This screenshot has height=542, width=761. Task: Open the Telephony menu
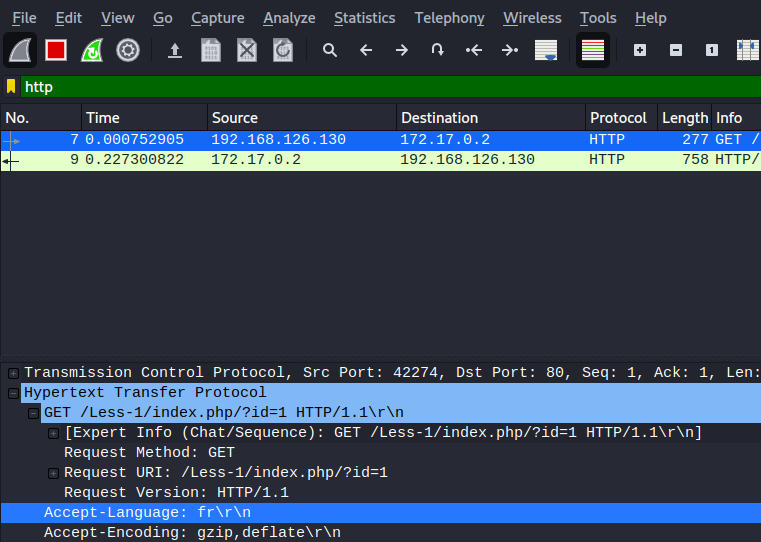click(x=449, y=18)
